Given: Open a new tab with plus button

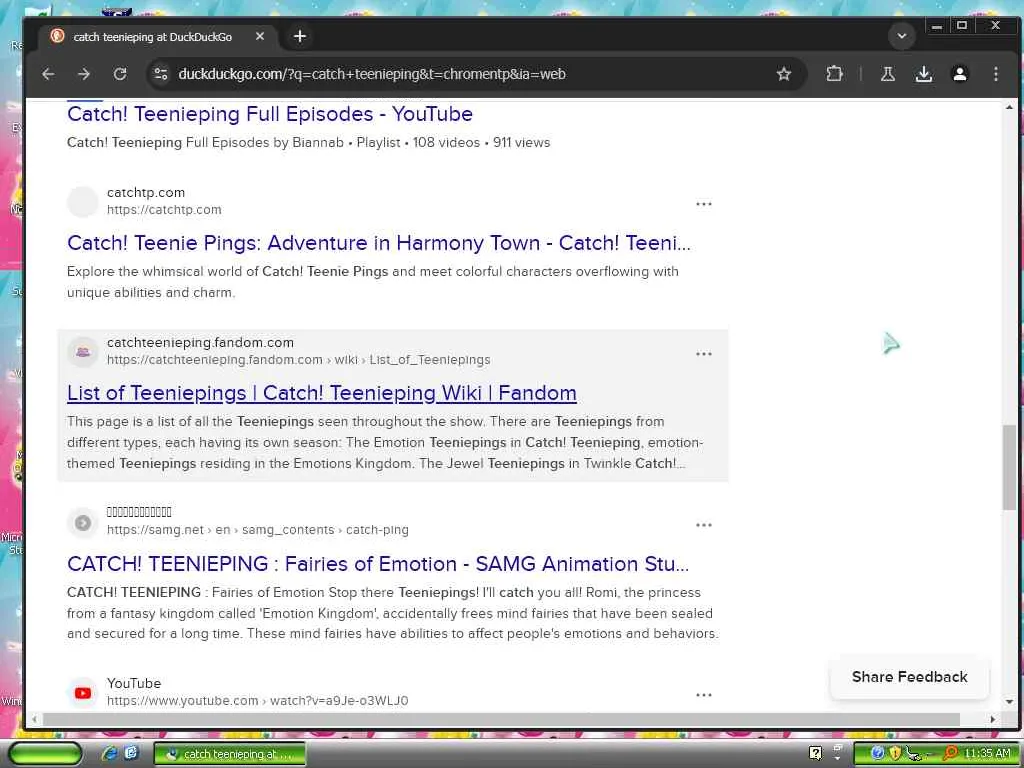Looking at the screenshot, I should pyautogui.click(x=300, y=37).
